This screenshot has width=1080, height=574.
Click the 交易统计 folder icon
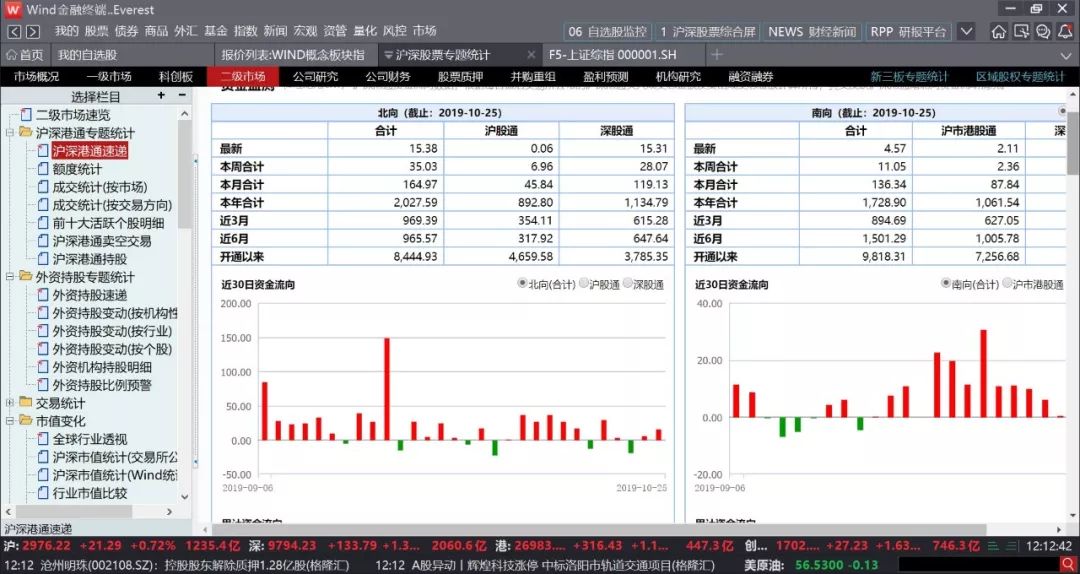[25, 402]
